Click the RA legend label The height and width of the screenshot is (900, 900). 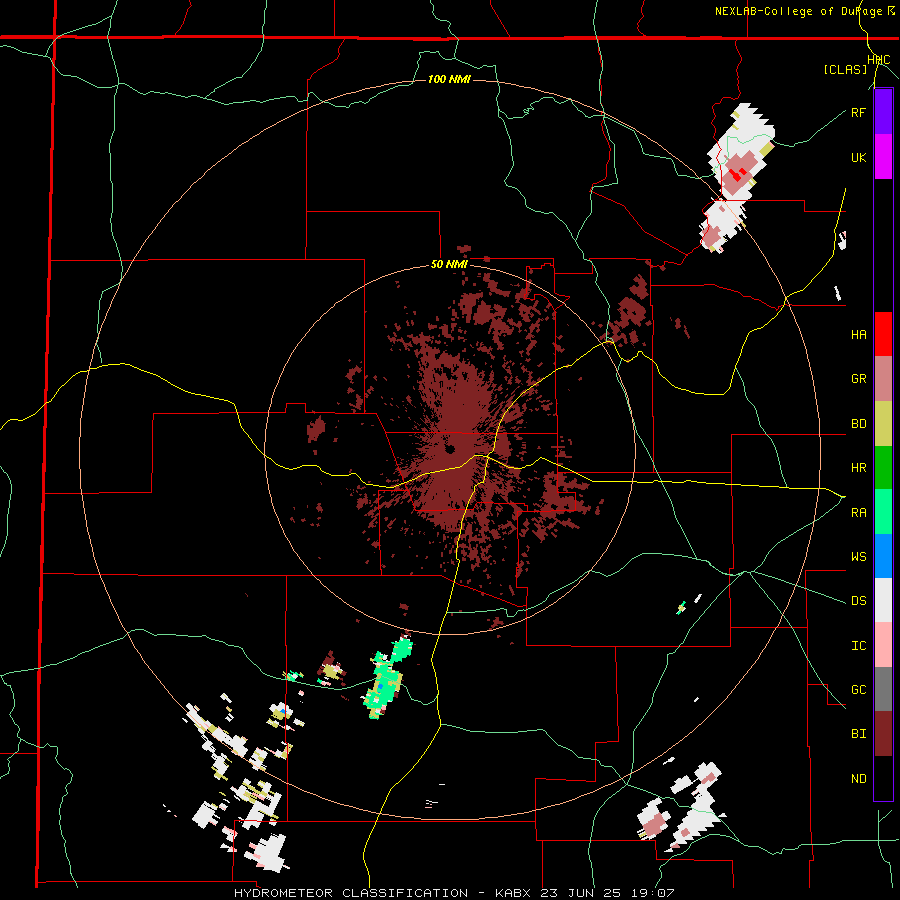[858, 513]
